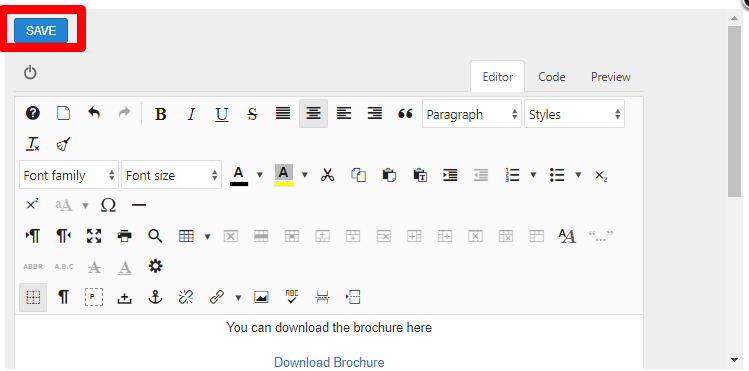Insert an image
This screenshot has width=749, height=371.
pos(261,297)
